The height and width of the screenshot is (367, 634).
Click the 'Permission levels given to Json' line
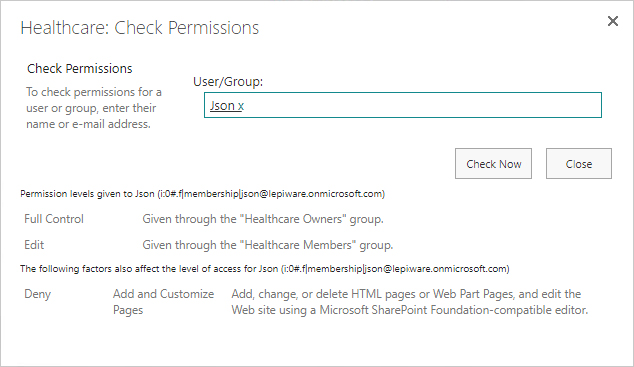203,194
